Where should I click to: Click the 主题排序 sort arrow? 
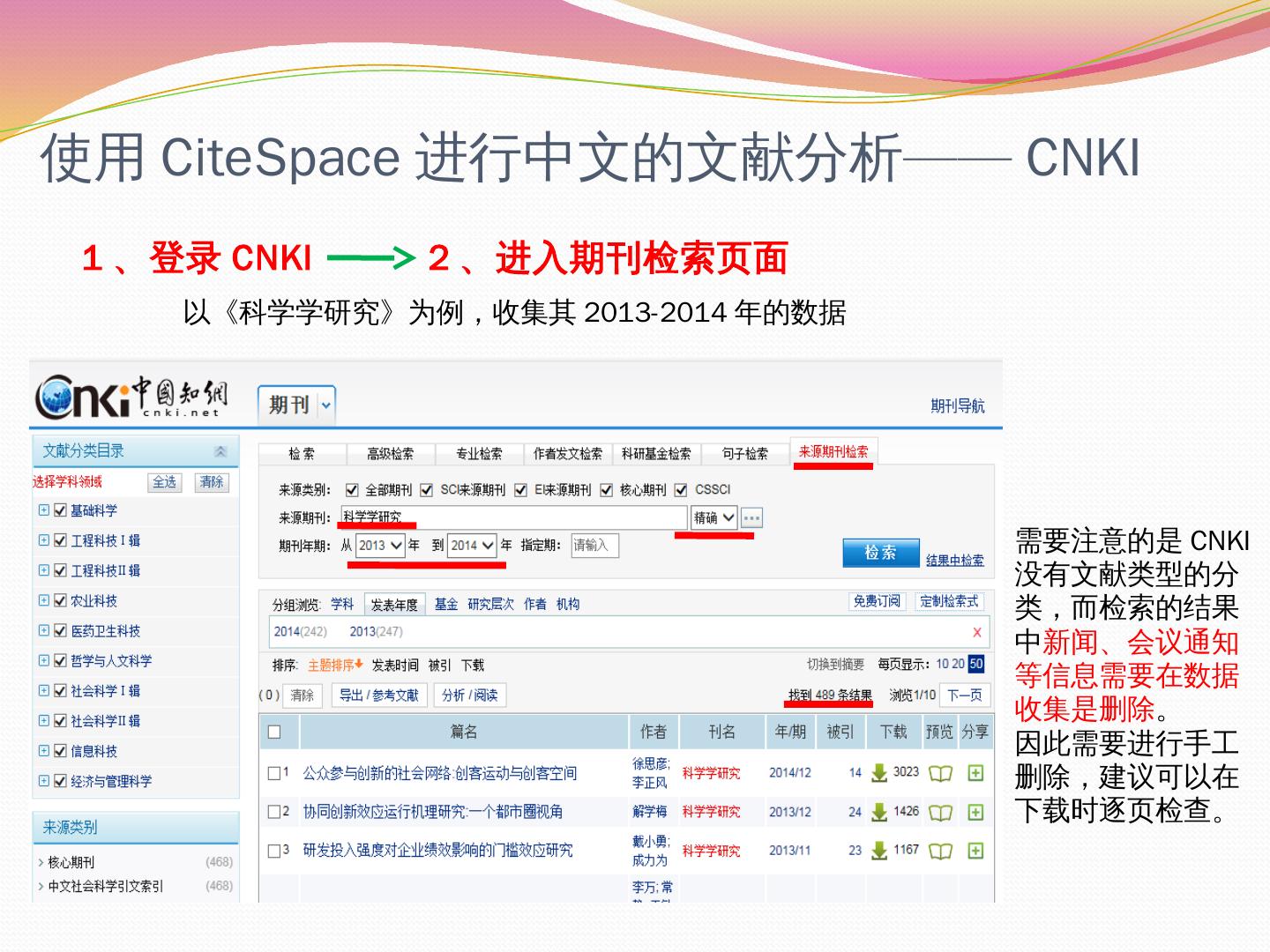pos(359,664)
